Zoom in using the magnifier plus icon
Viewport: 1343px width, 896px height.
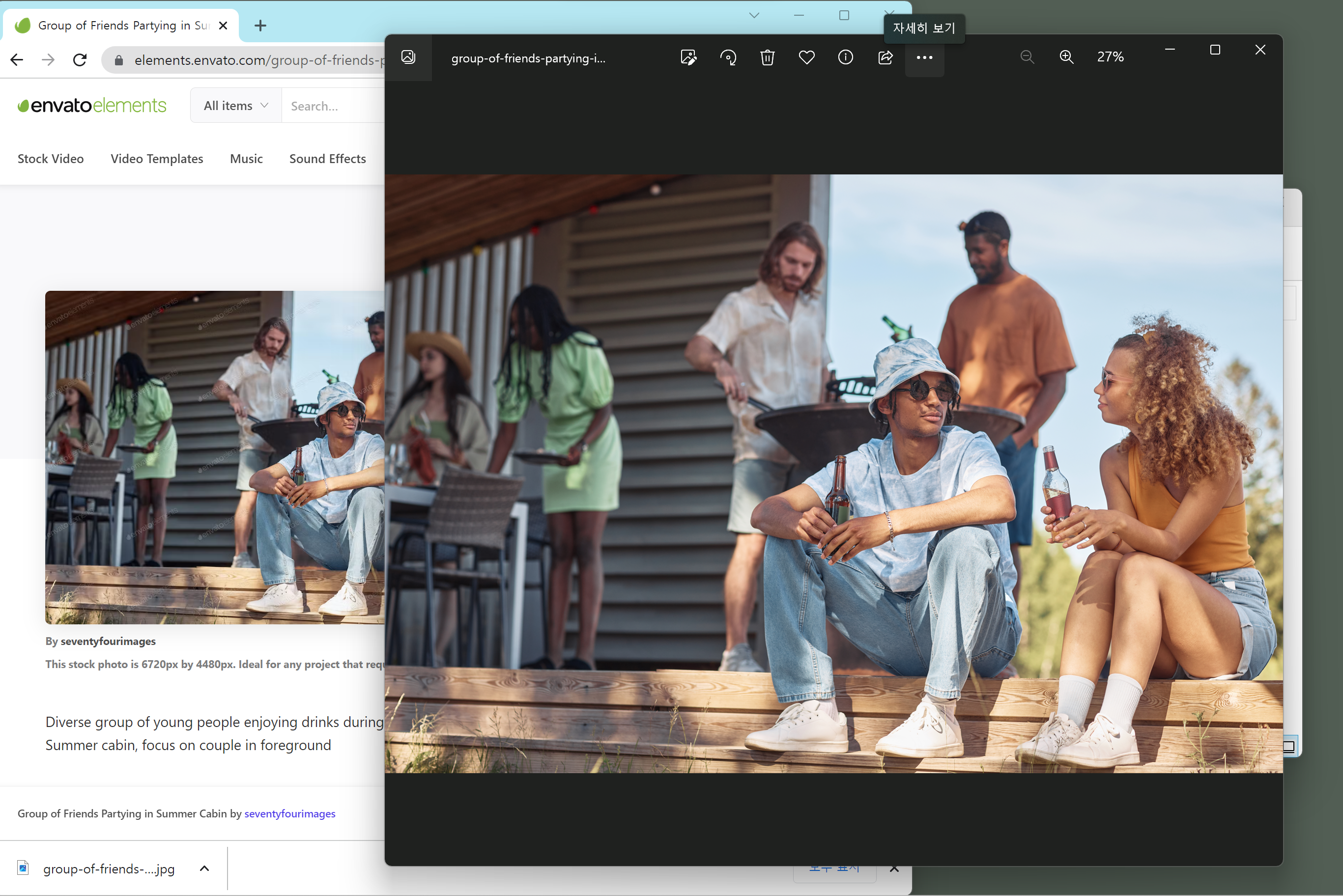click(1066, 57)
